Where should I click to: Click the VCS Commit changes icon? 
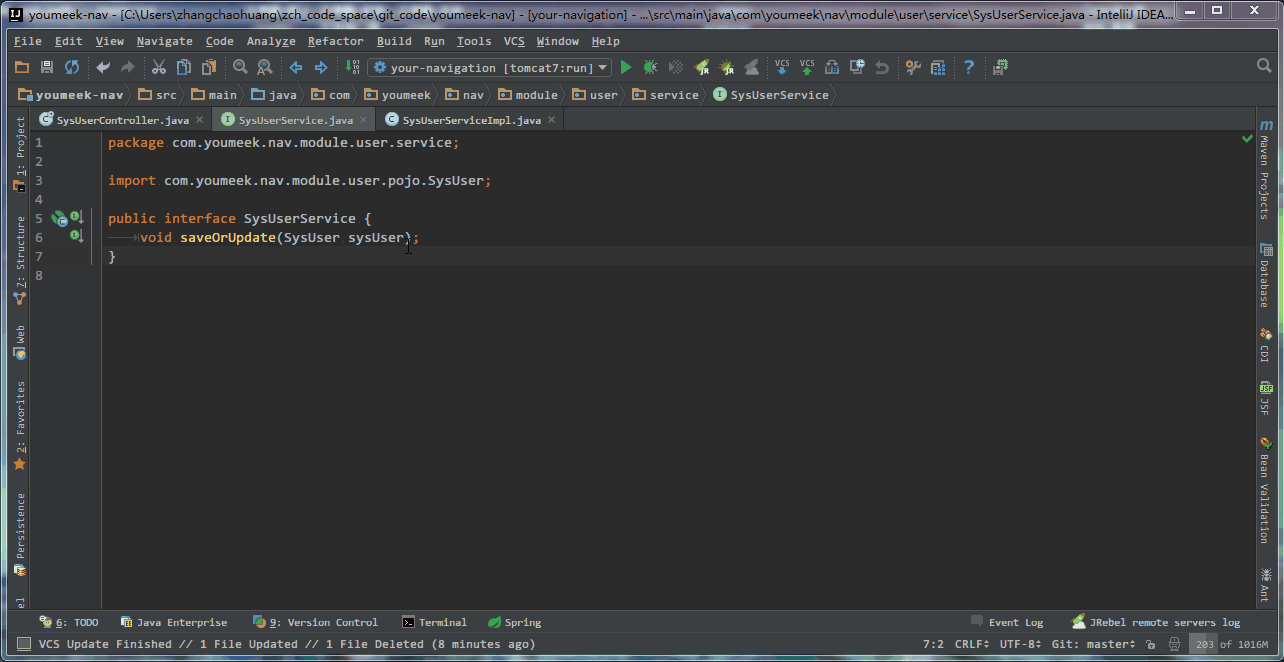tap(807, 67)
